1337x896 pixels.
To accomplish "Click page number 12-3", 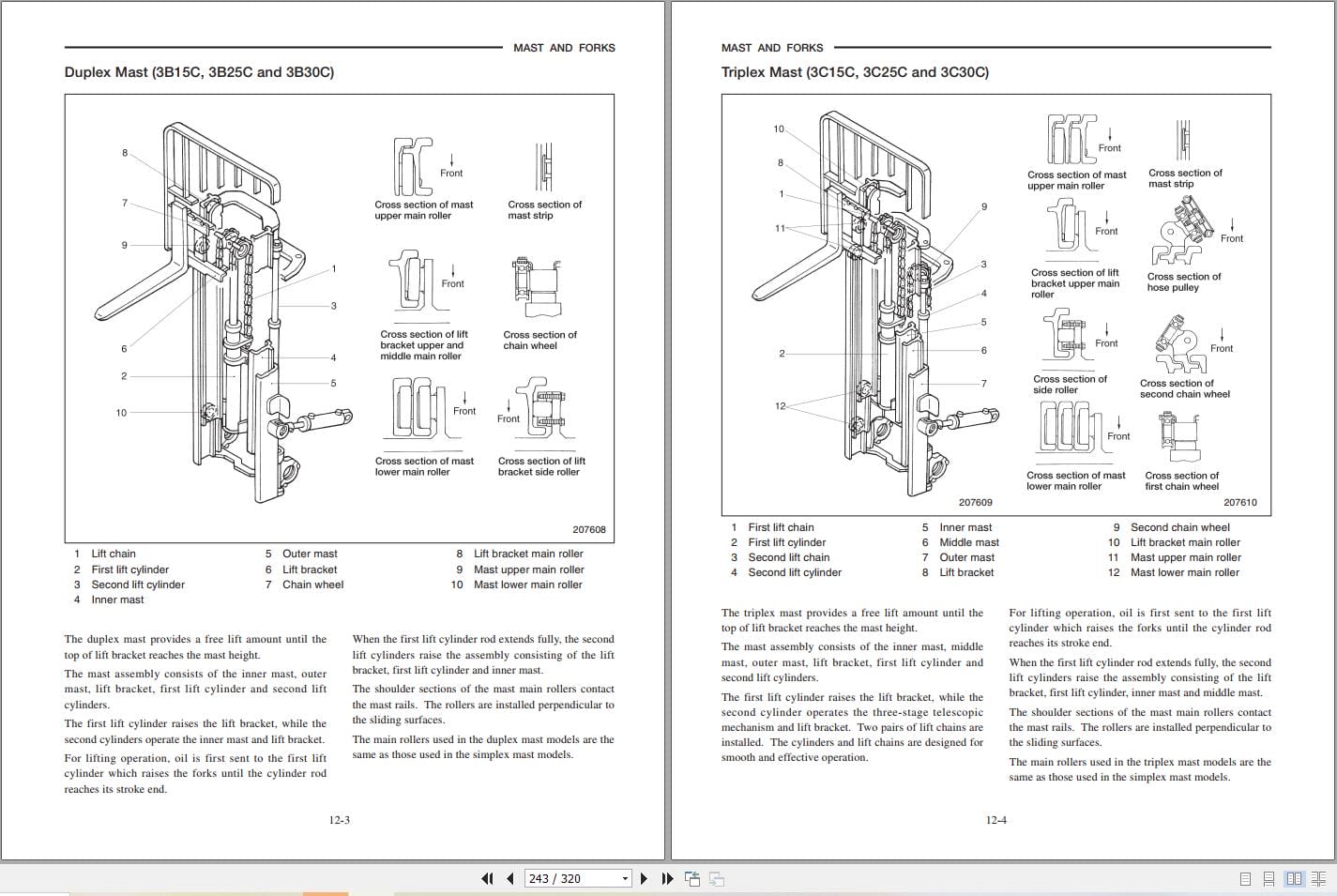I will click(x=339, y=820).
